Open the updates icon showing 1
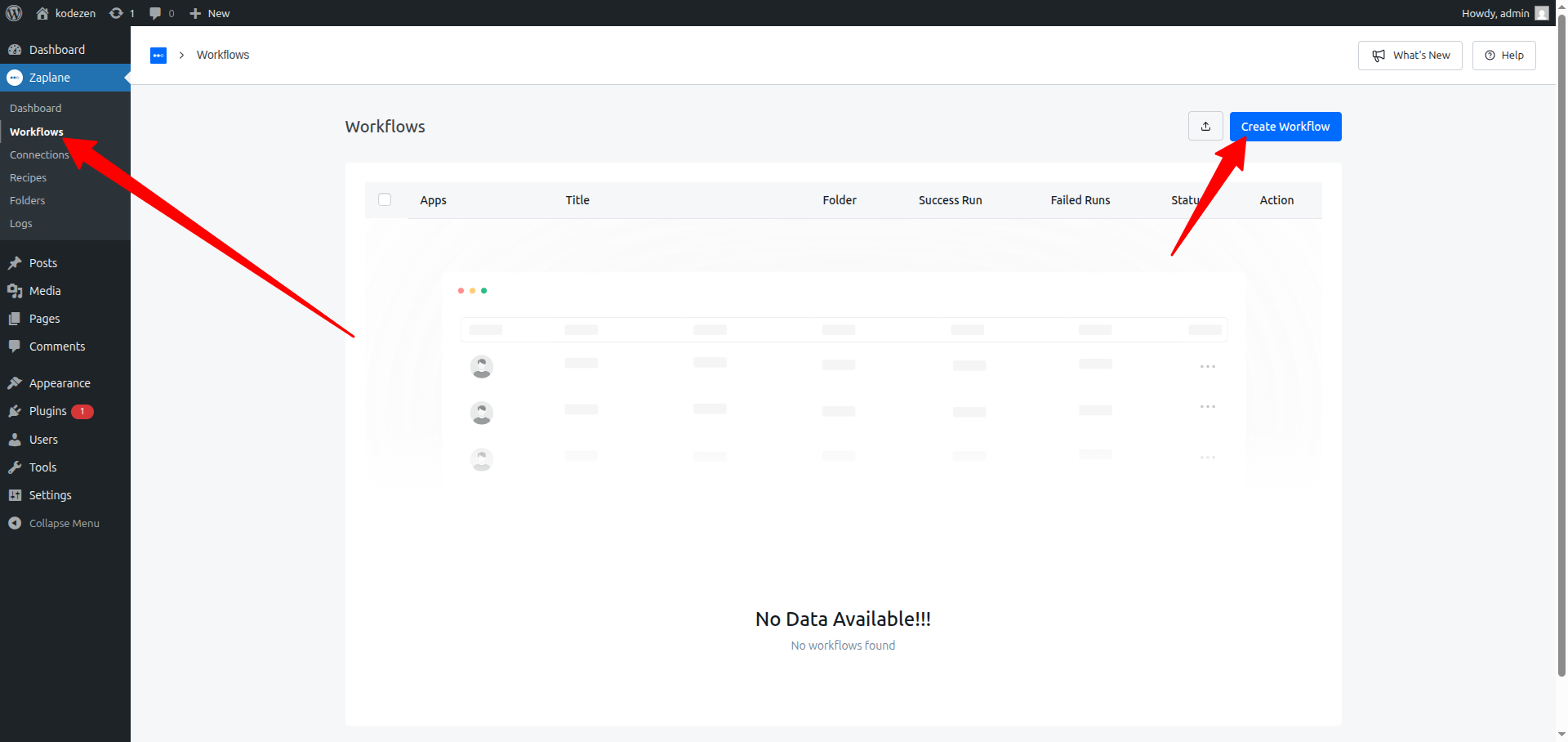1568x742 pixels. (x=122, y=13)
